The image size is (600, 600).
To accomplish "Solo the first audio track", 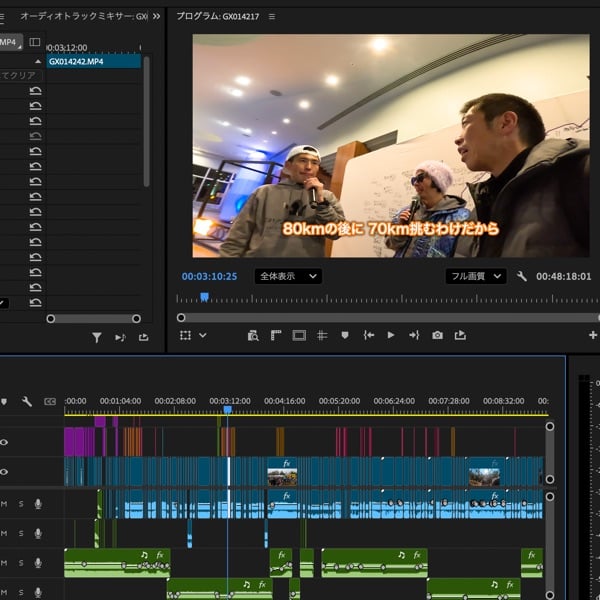I will (20, 503).
